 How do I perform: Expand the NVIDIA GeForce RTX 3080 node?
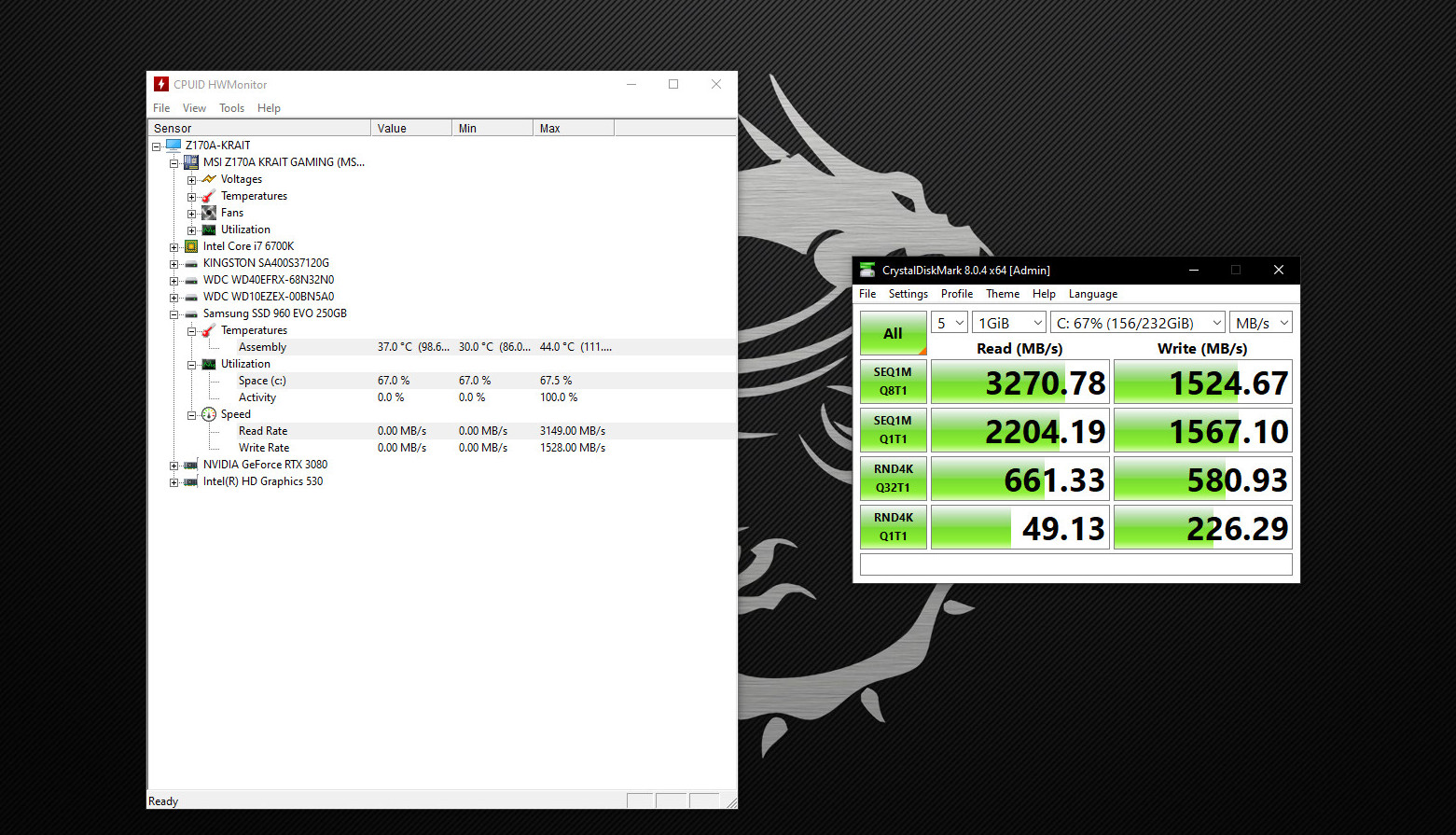(174, 466)
